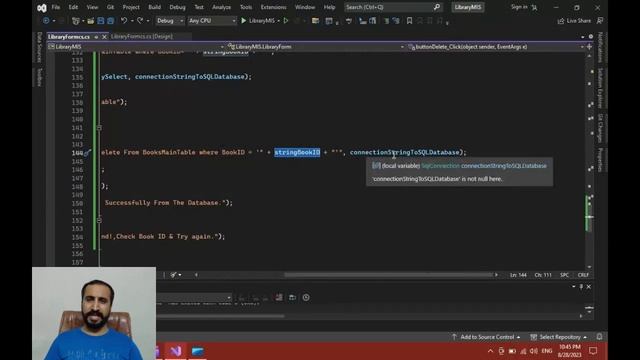640x360 pixels.
Task: Click the Comment Out selection icon
Action: click(386, 20)
